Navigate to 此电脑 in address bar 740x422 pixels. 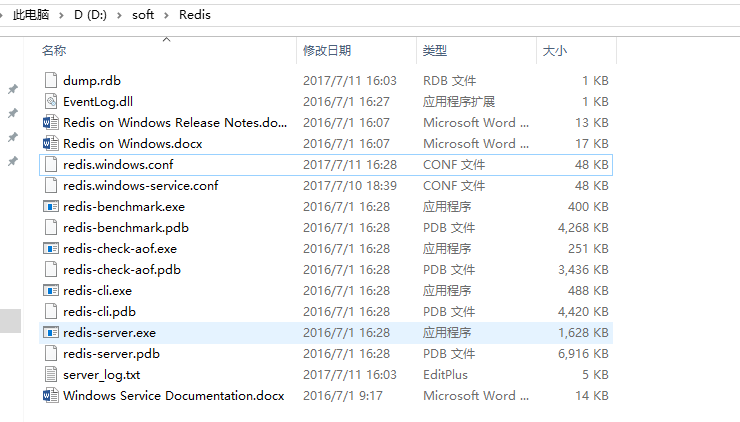click(31, 15)
